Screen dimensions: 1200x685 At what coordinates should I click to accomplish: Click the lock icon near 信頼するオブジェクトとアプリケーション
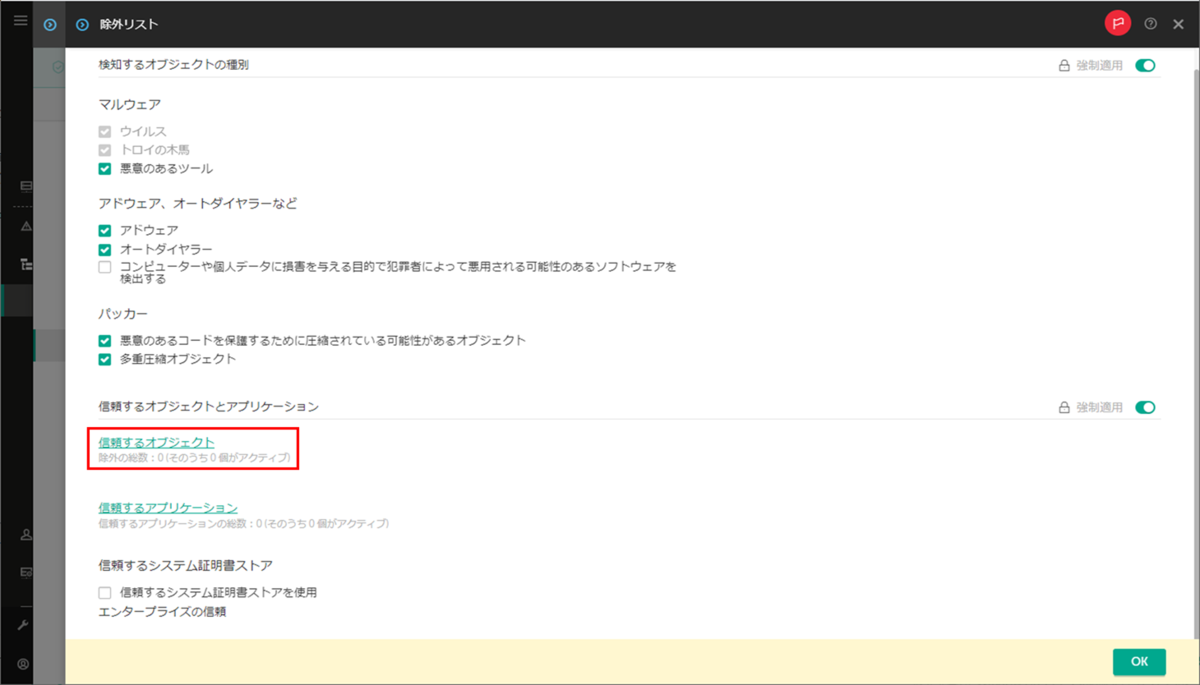pos(1063,407)
